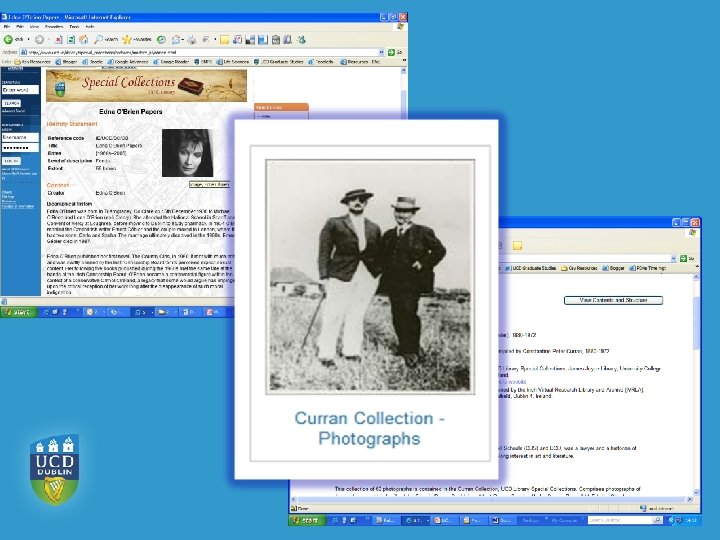
Task: Open UCD Graduate Studies link in Curran window
Action: (x=531, y=268)
